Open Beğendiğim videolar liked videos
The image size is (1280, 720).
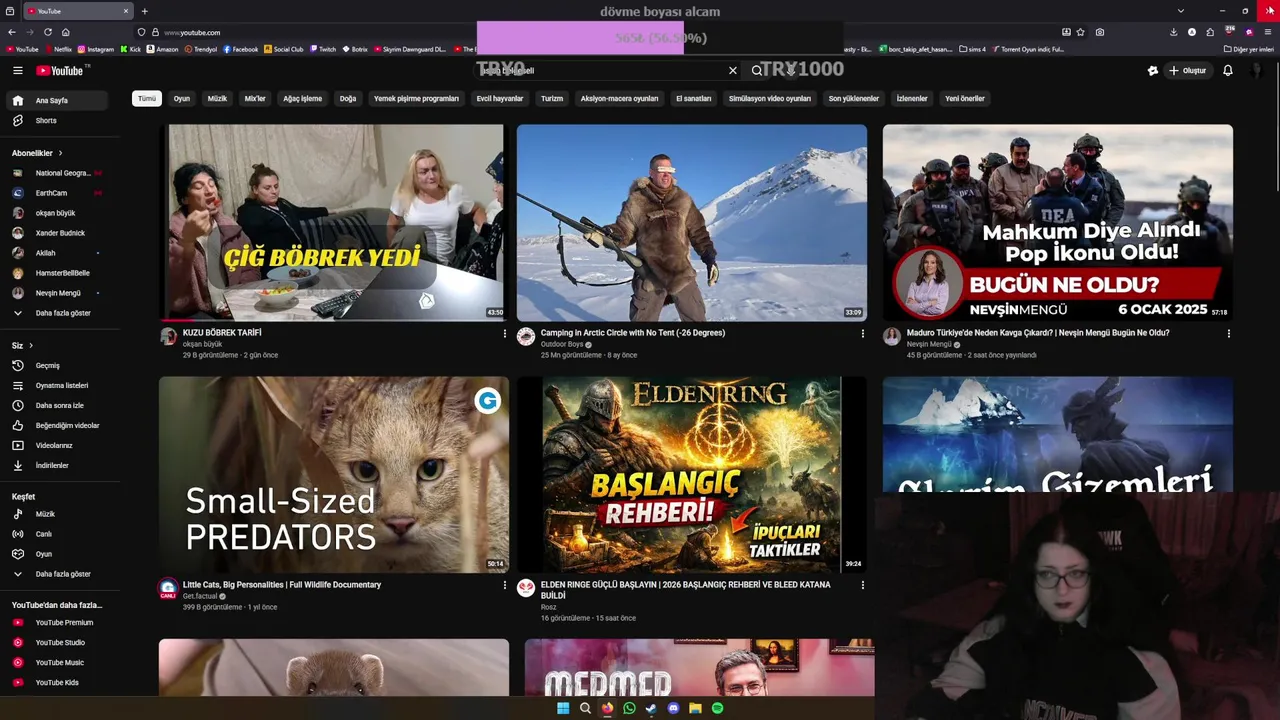point(58,426)
